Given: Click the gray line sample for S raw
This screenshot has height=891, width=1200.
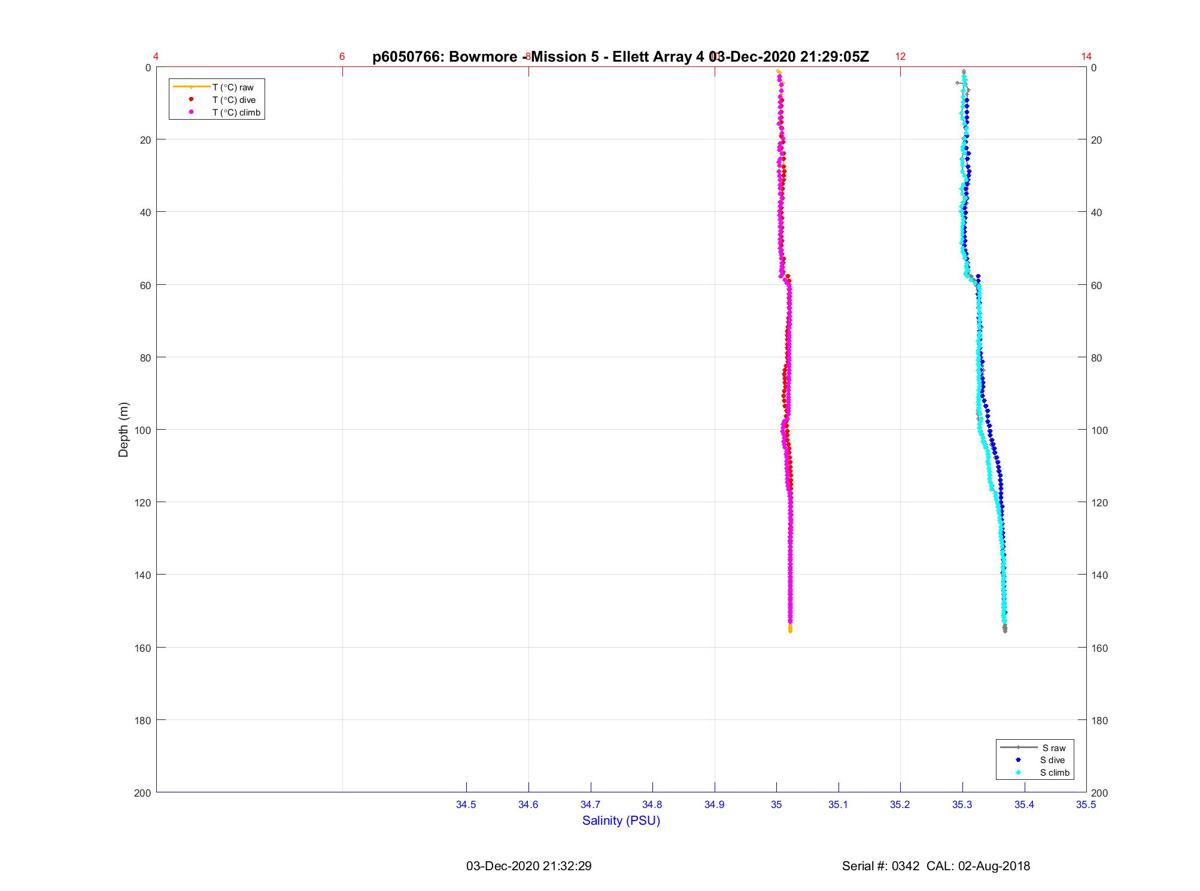Looking at the screenshot, I should point(1018,748).
